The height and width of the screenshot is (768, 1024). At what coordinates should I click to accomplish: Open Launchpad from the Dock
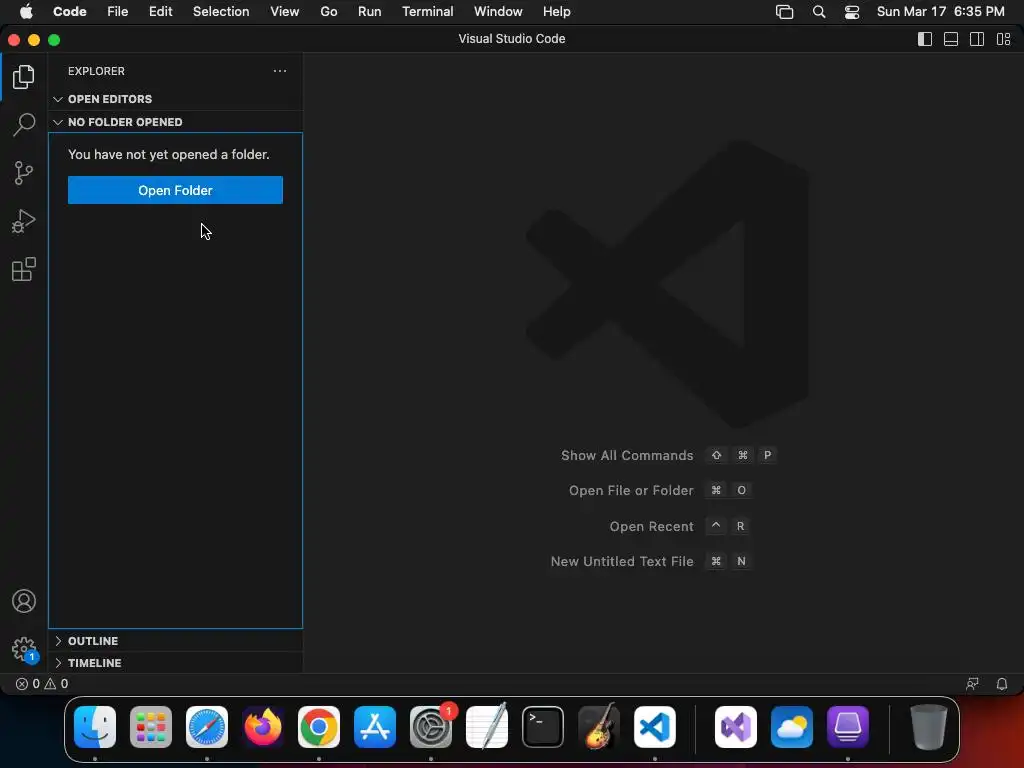coord(151,727)
